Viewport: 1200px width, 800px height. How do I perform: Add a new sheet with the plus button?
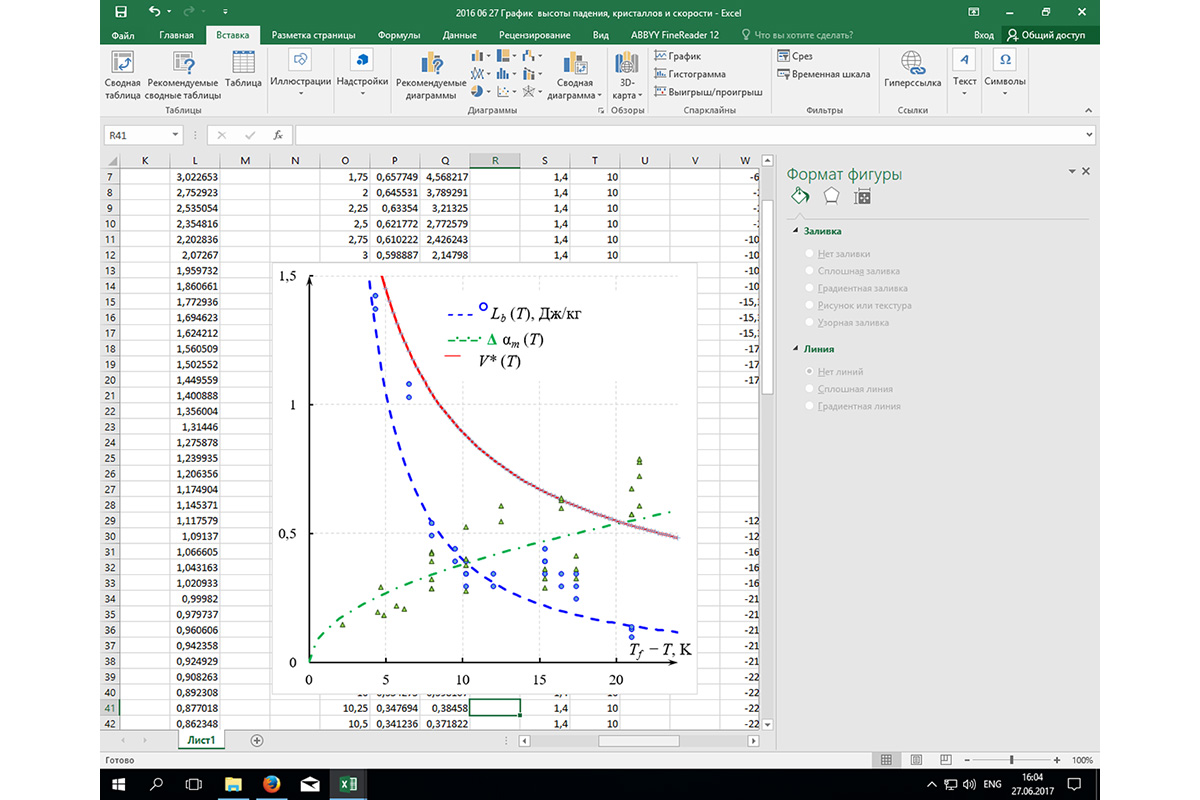point(257,740)
